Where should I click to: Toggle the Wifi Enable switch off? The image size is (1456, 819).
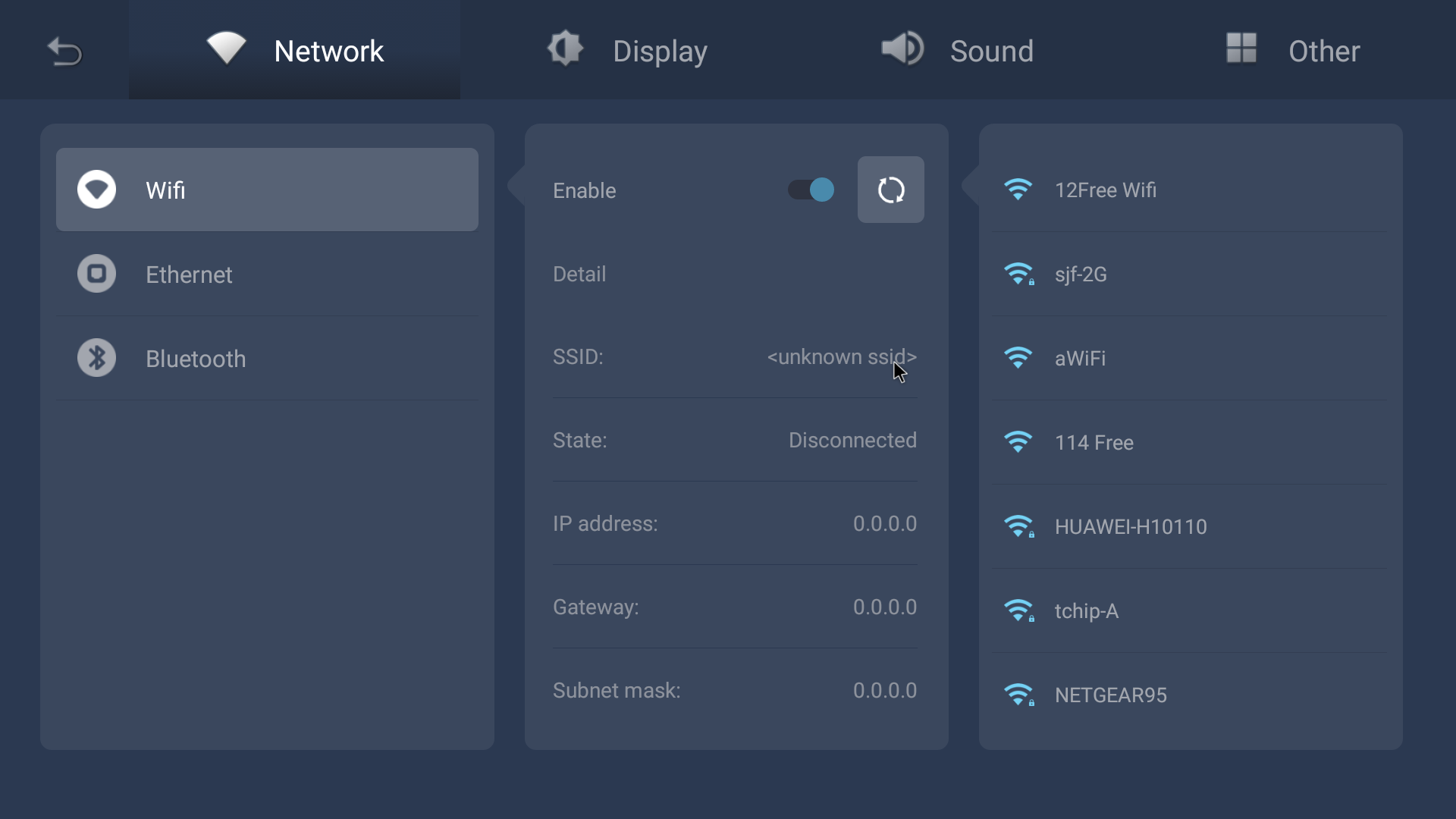point(811,190)
